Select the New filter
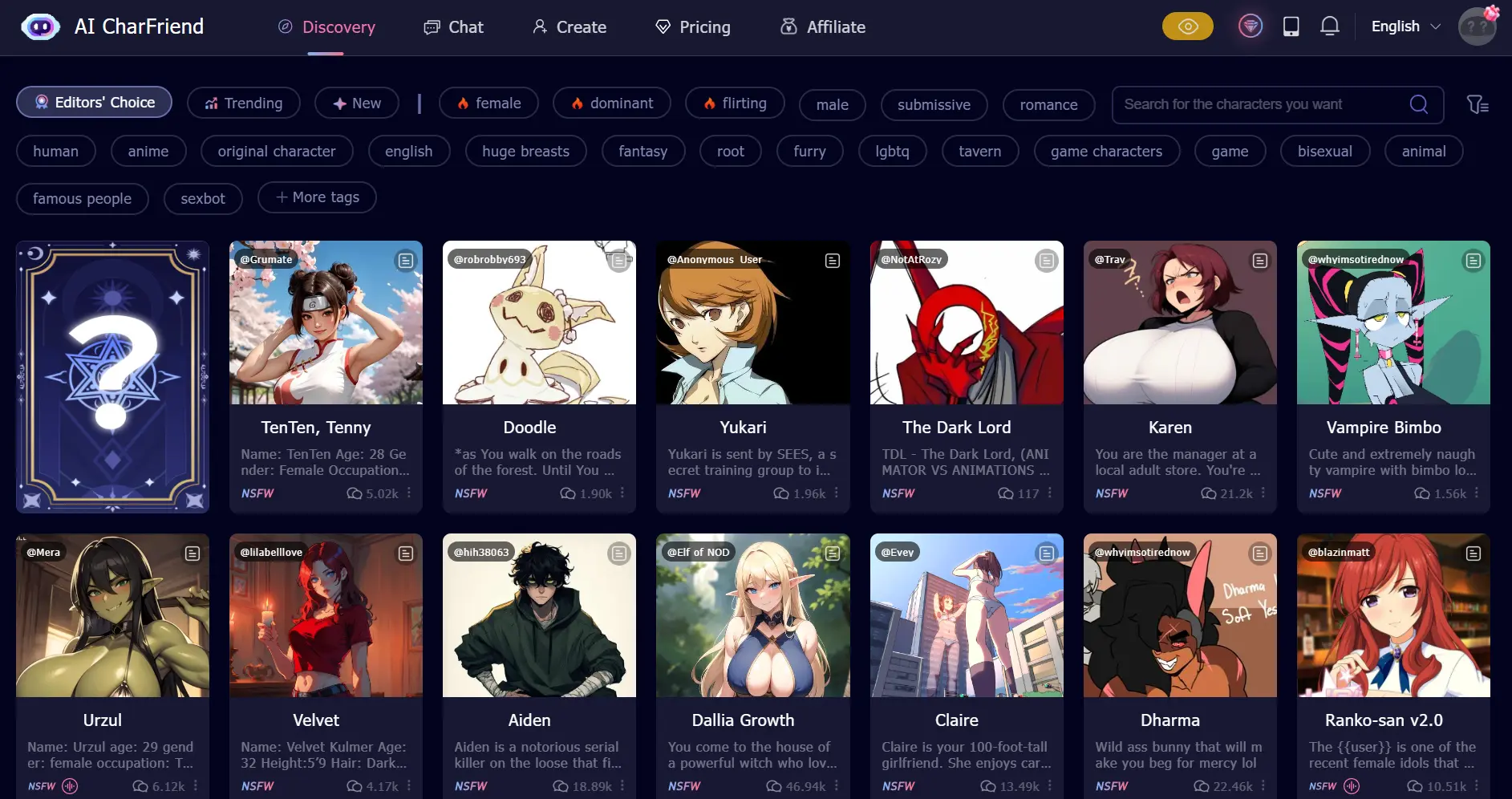 coord(357,103)
